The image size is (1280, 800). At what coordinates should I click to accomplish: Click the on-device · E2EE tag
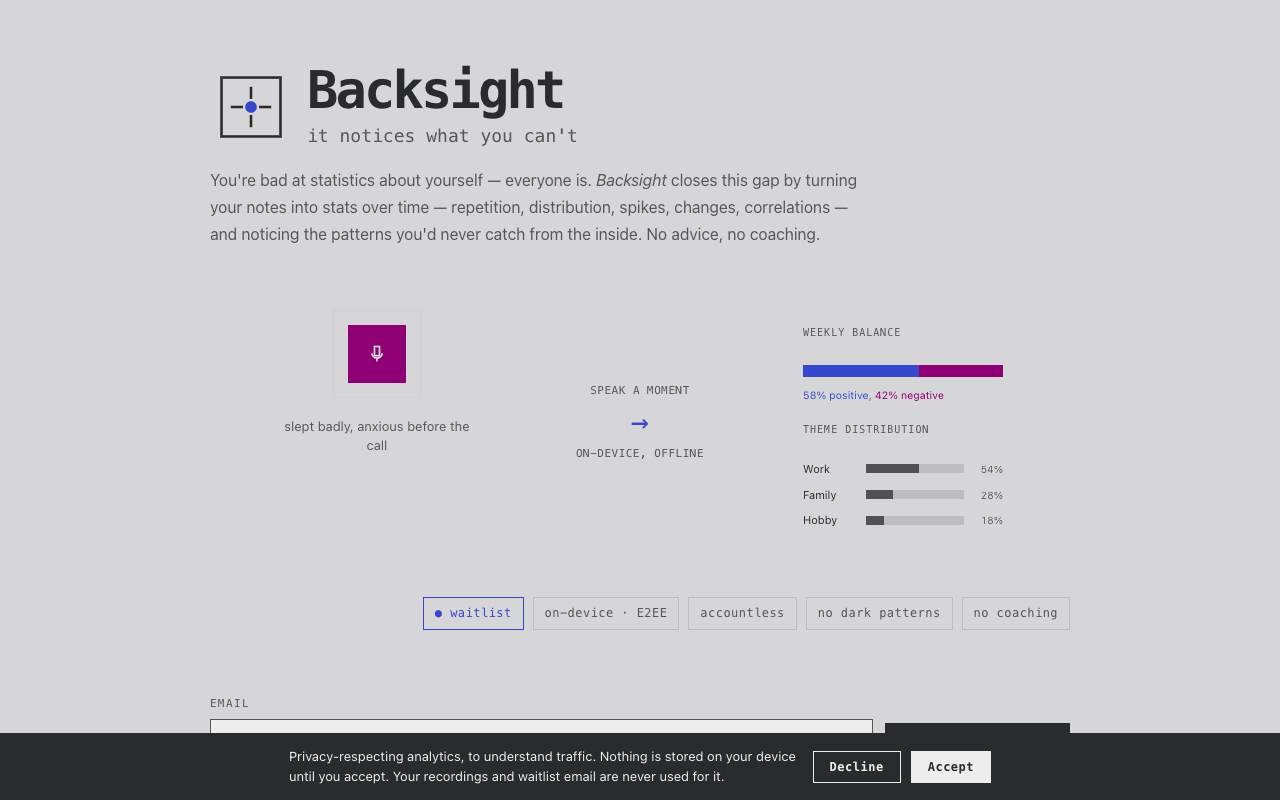pyautogui.click(x=606, y=613)
